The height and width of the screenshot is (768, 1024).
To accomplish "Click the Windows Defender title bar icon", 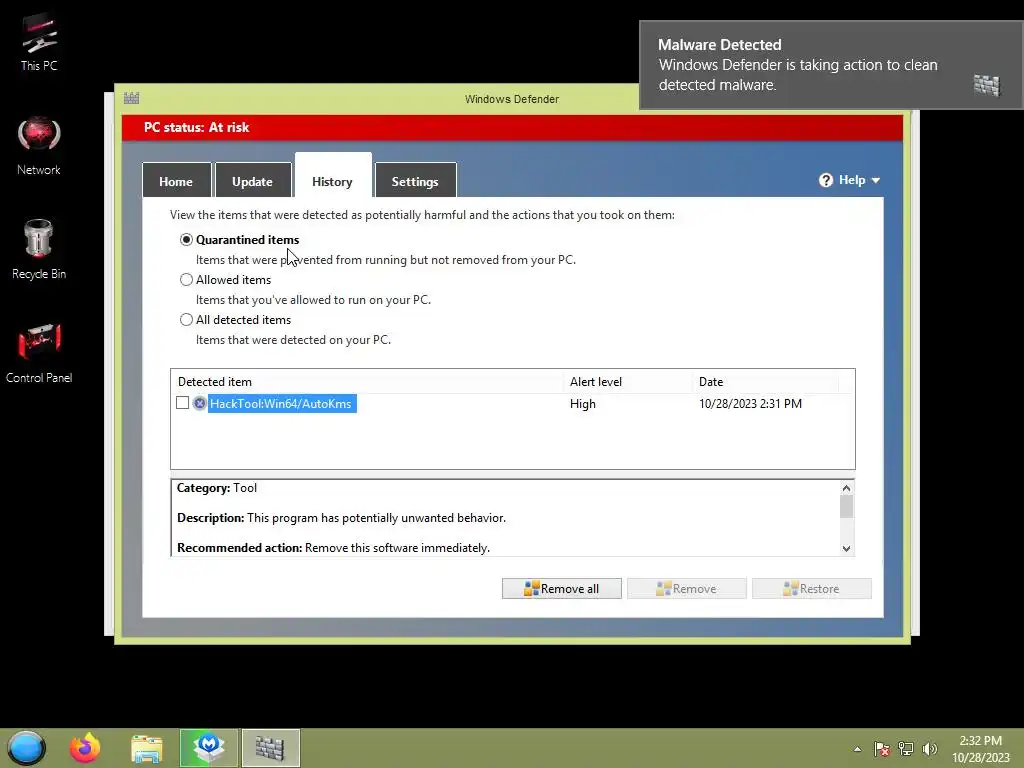I will tap(131, 99).
